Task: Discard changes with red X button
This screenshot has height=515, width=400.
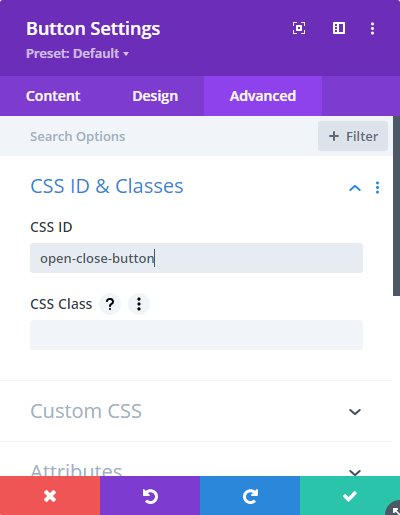Action: [x=50, y=496]
